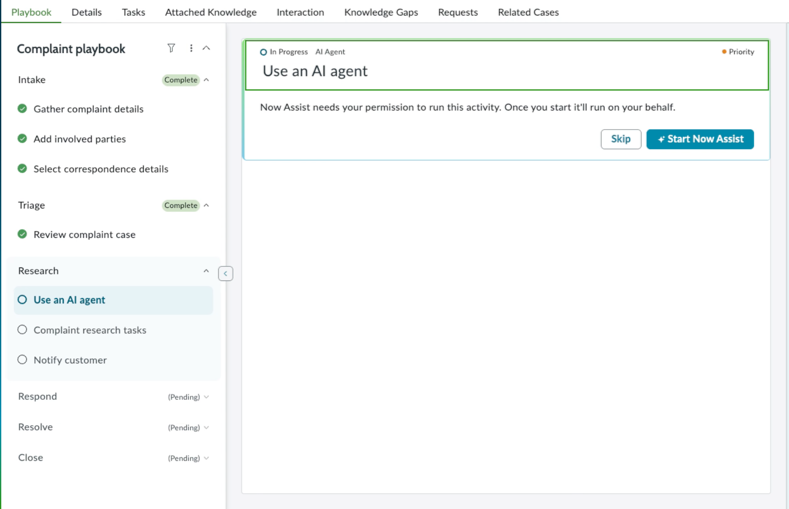Collapse the entire Complaint playbook panel
The image size is (789, 509).
tap(206, 48)
